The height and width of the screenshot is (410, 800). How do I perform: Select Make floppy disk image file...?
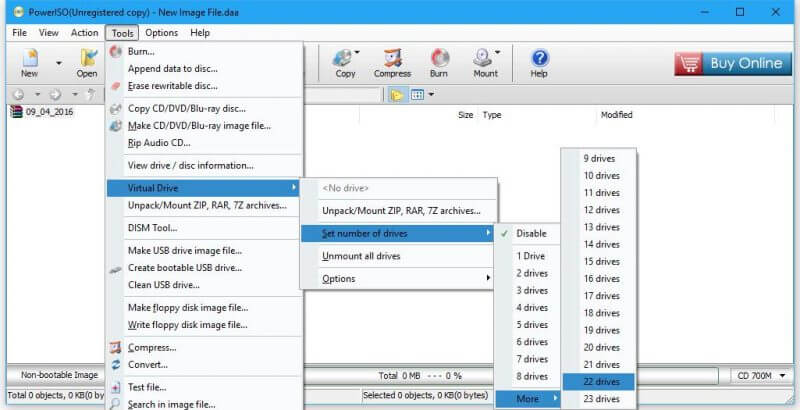point(205,308)
